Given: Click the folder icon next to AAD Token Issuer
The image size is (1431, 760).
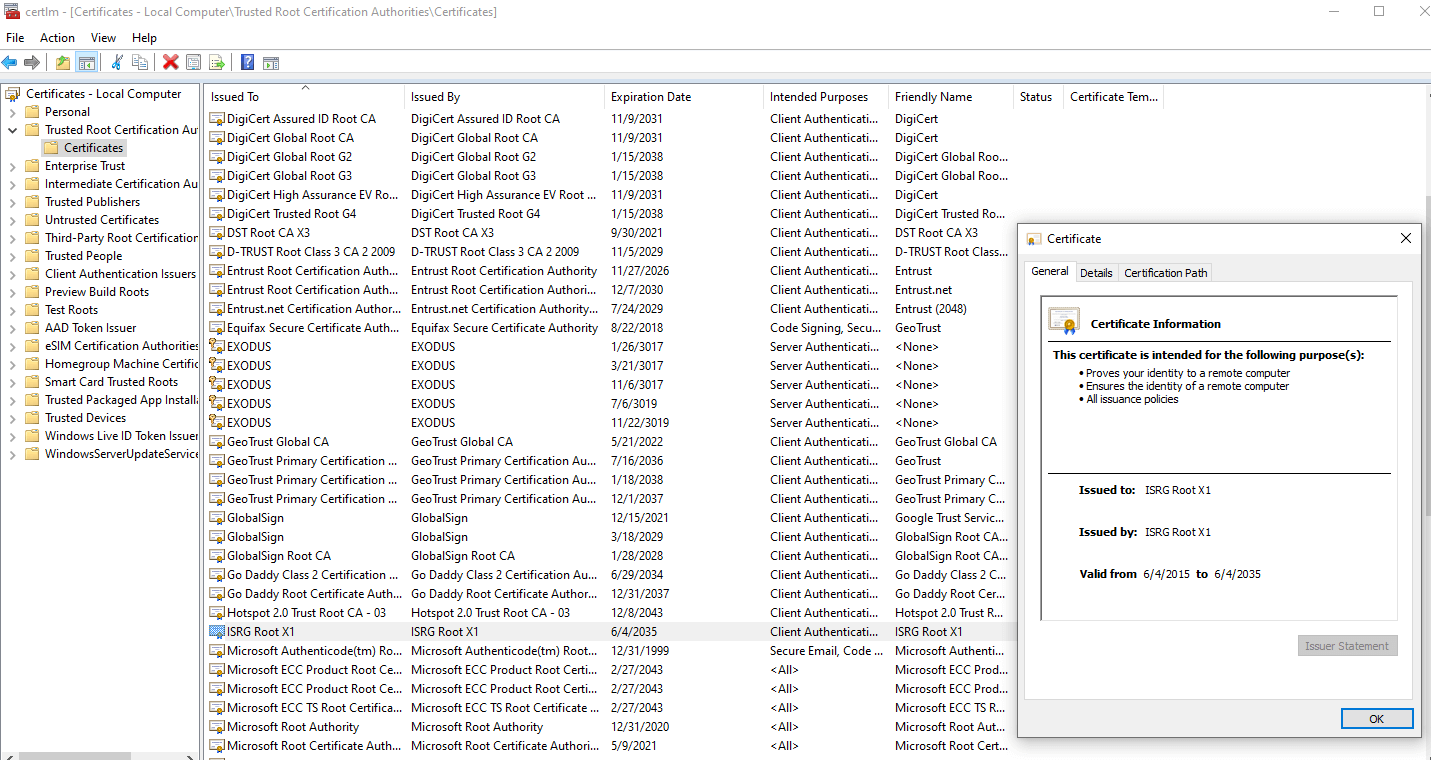Looking at the screenshot, I should 31,328.
